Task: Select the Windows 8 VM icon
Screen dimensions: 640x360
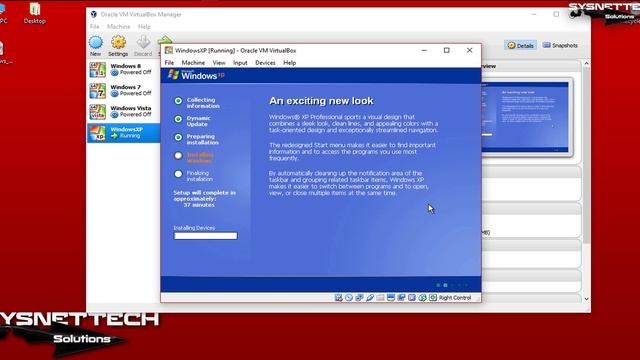Action: [x=98, y=70]
